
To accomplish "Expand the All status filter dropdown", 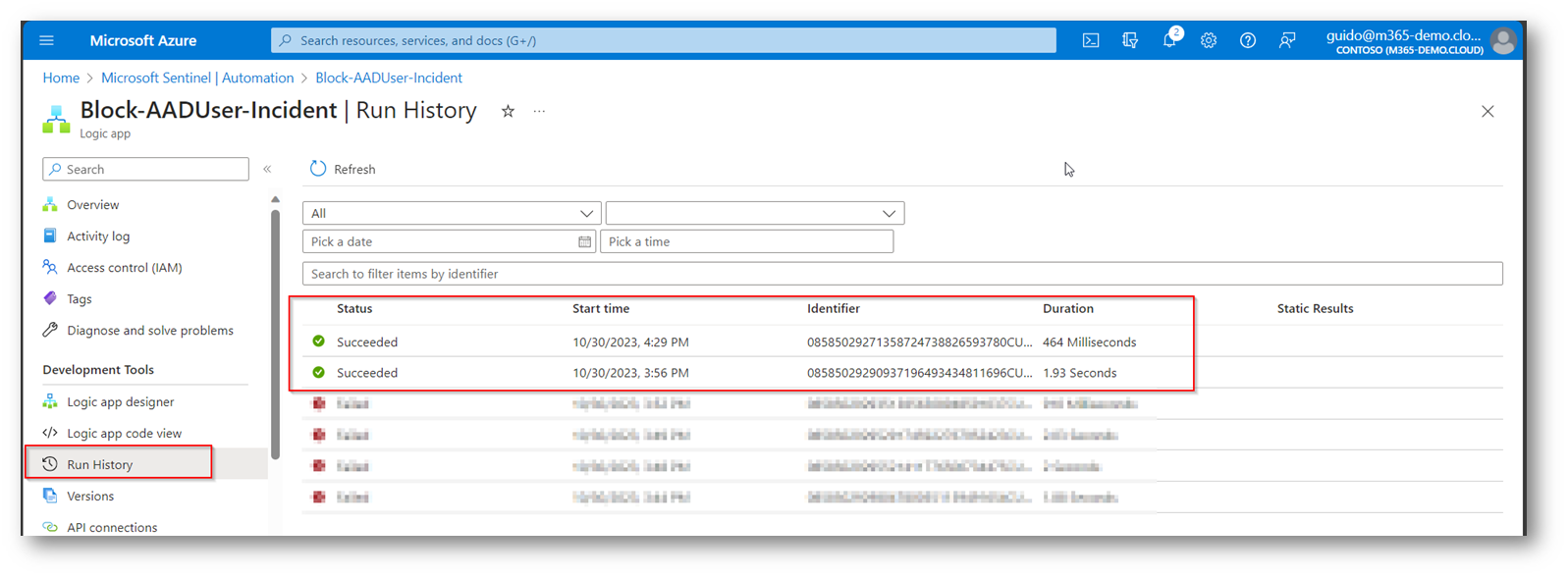I will (x=452, y=213).
